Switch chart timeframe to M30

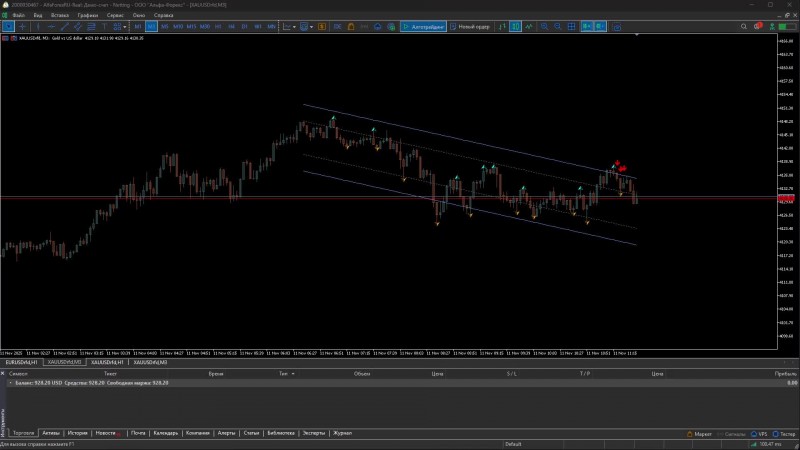click(205, 27)
